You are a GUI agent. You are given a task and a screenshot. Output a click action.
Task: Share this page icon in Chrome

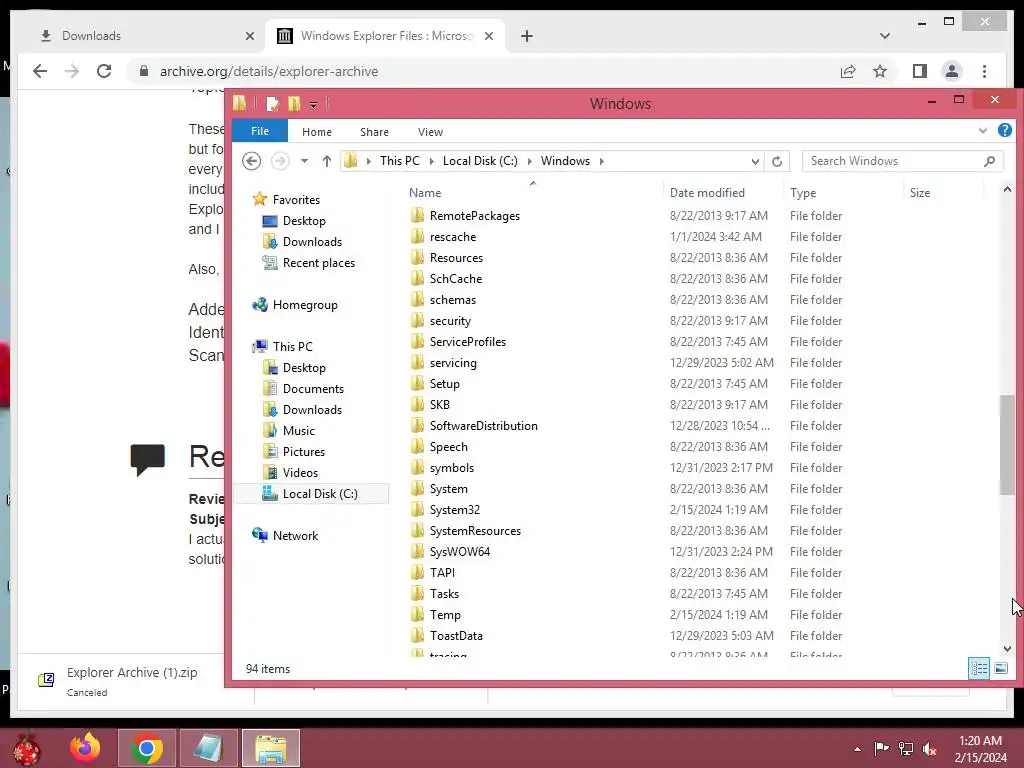coord(848,71)
